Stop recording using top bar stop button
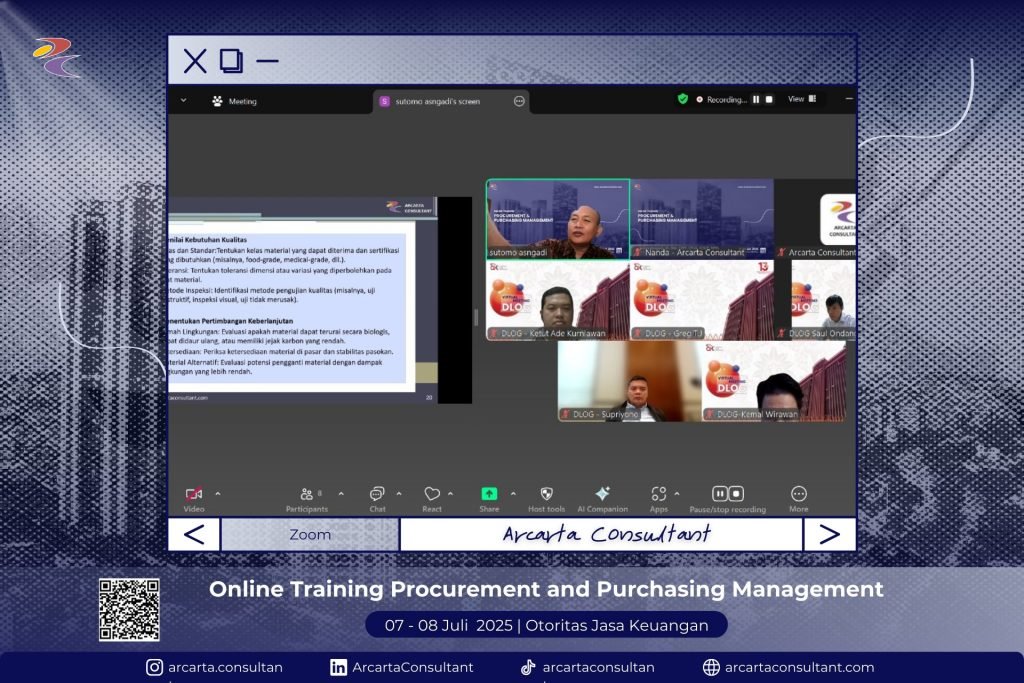This screenshot has height=683, width=1024. pyautogui.click(x=769, y=100)
